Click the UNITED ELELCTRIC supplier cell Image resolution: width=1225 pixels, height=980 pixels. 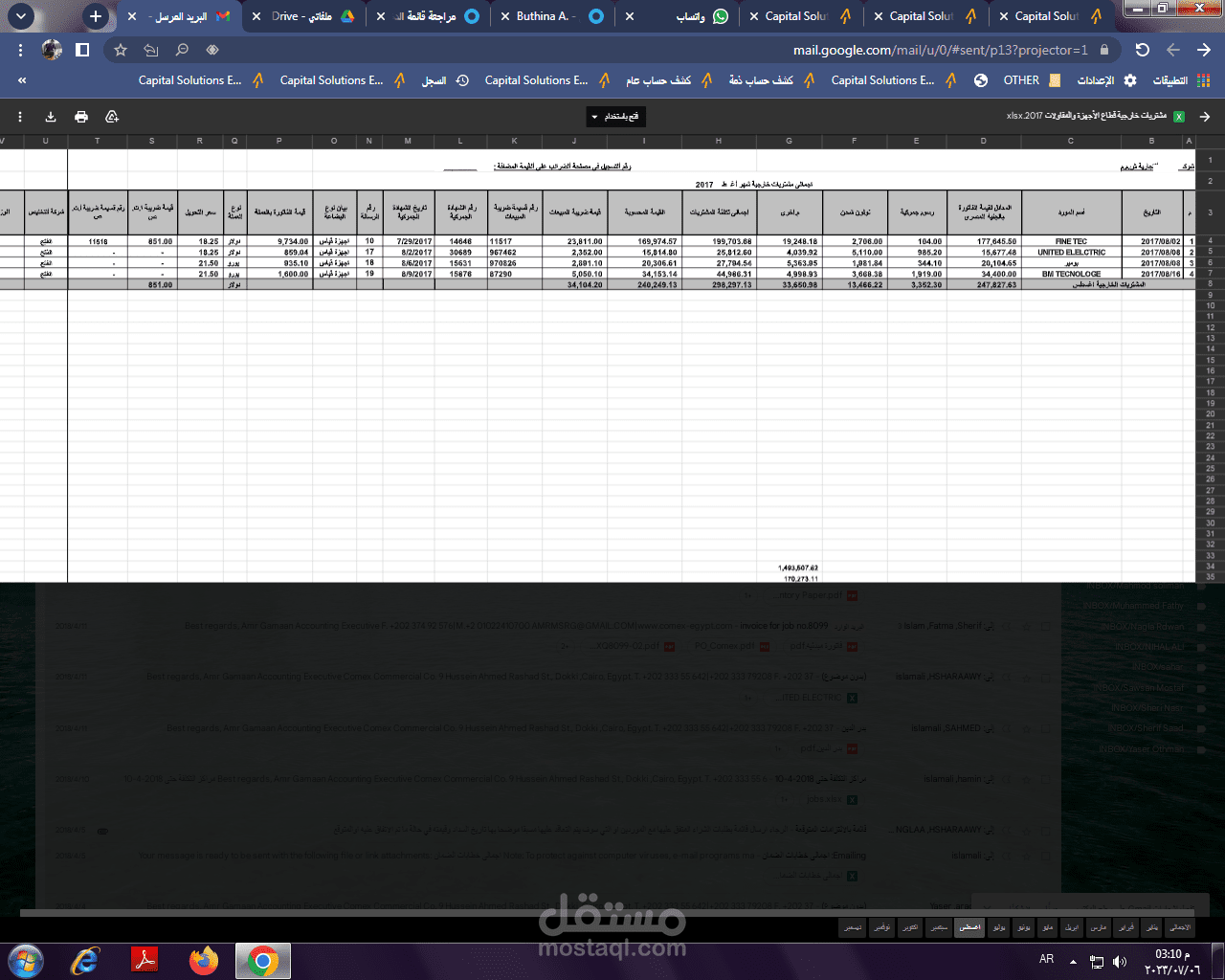(x=1071, y=253)
